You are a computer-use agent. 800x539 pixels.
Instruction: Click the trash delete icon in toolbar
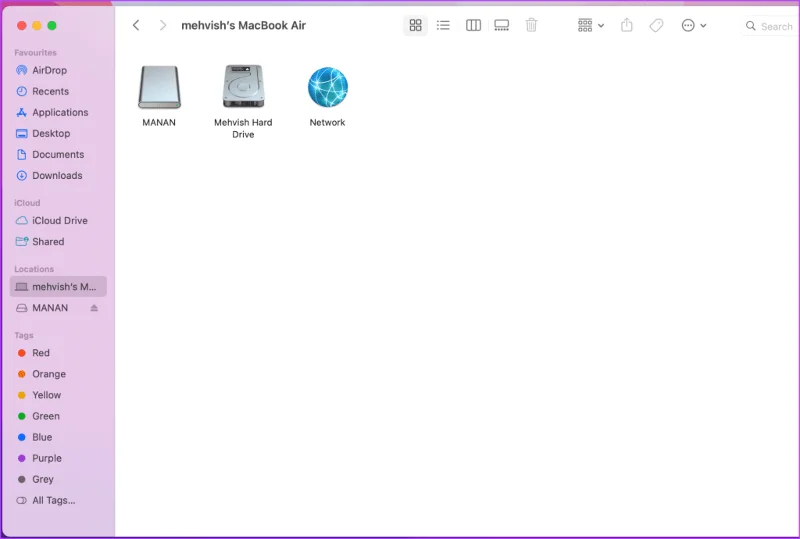click(x=531, y=25)
